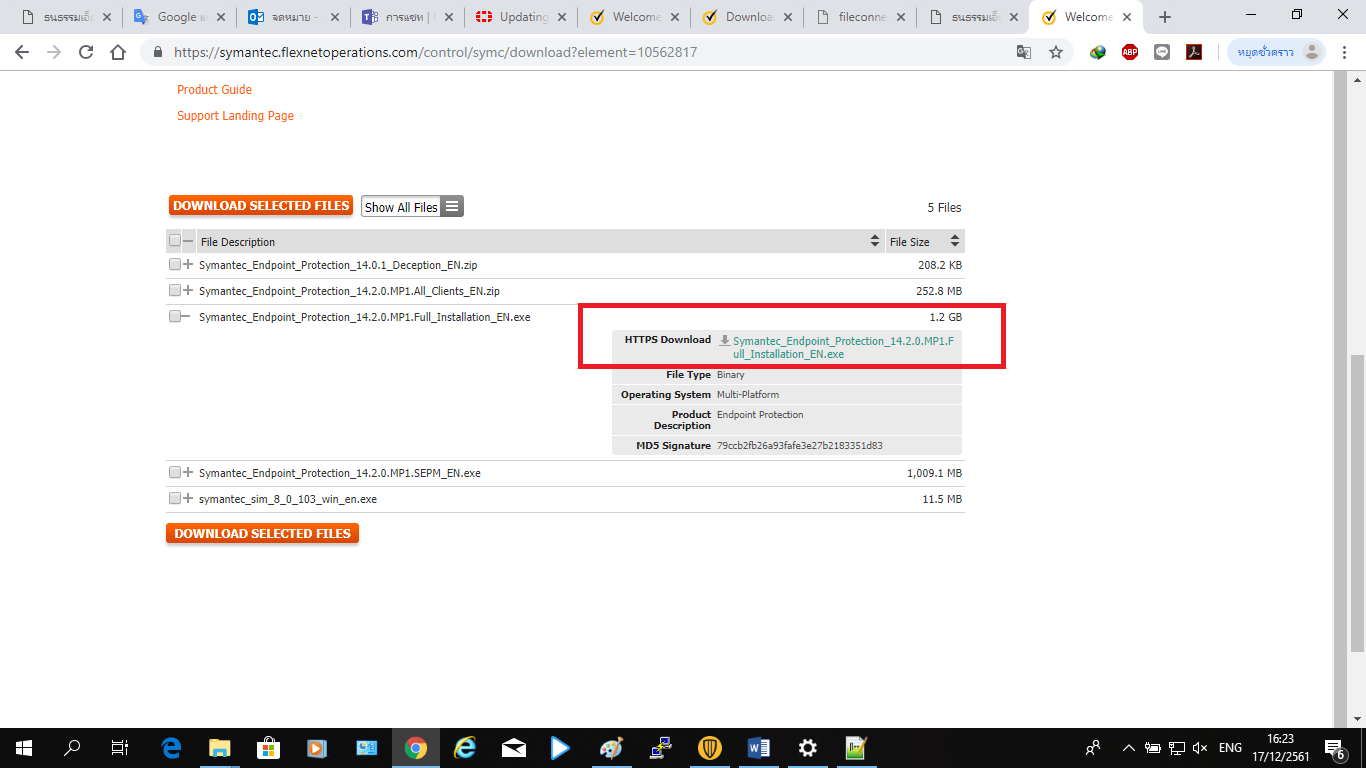
Task: Click the File Size column sort arrows
Action: point(954,242)
